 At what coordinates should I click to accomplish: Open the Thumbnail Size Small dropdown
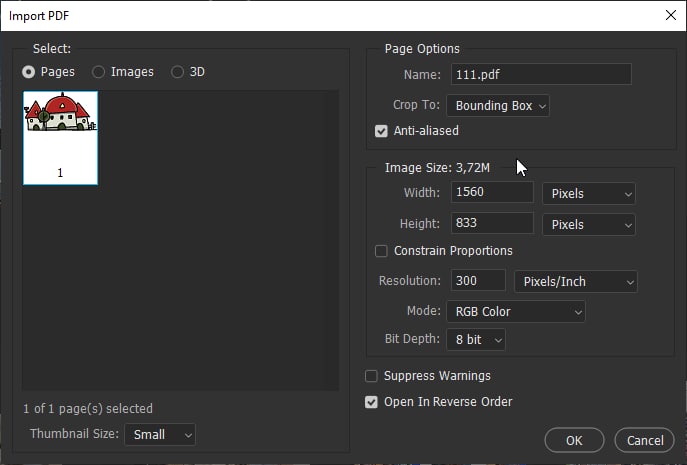click(160, 435)
